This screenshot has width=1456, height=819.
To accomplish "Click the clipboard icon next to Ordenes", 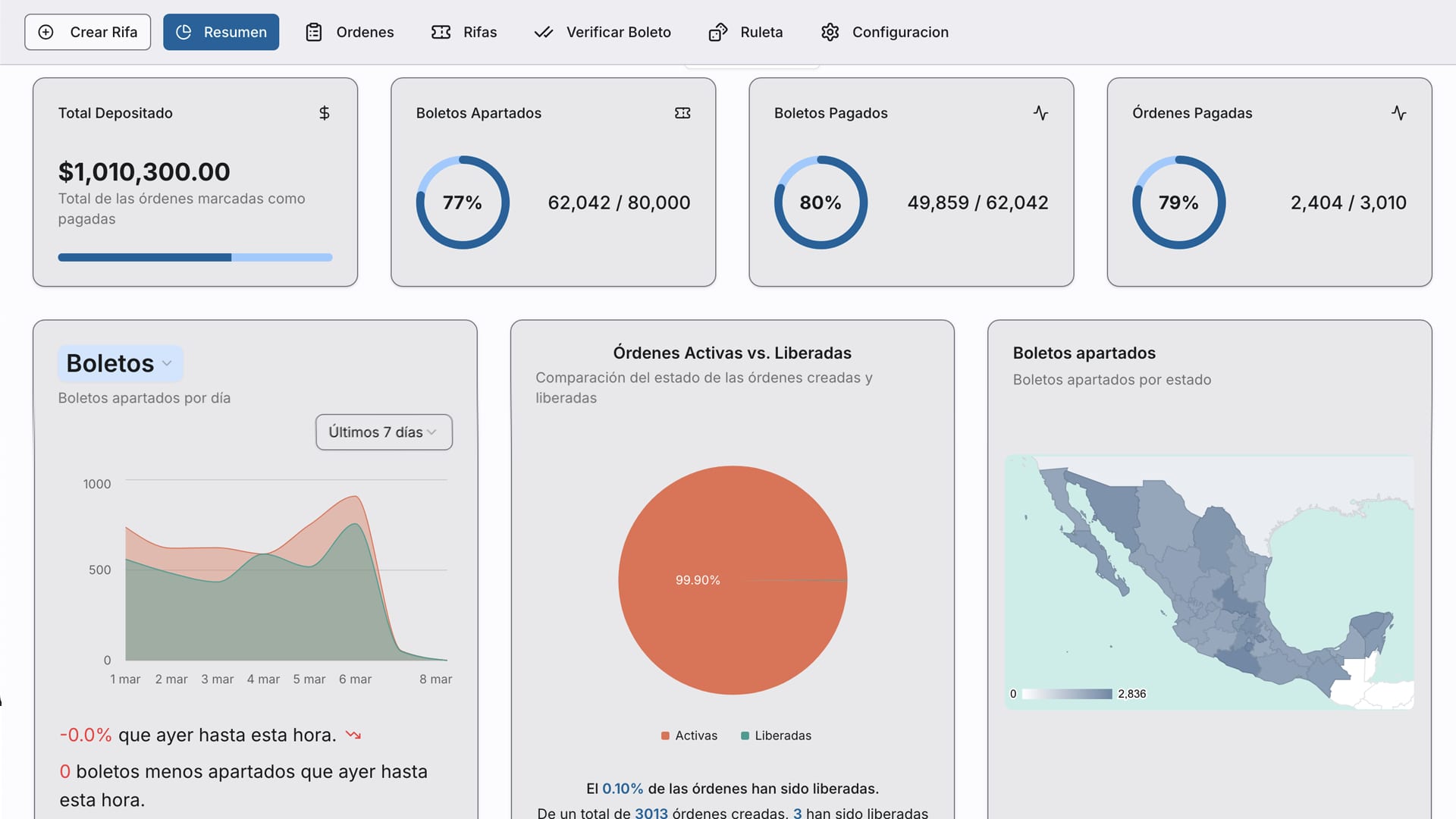I will pyautogui.click(x=314, y=32).
